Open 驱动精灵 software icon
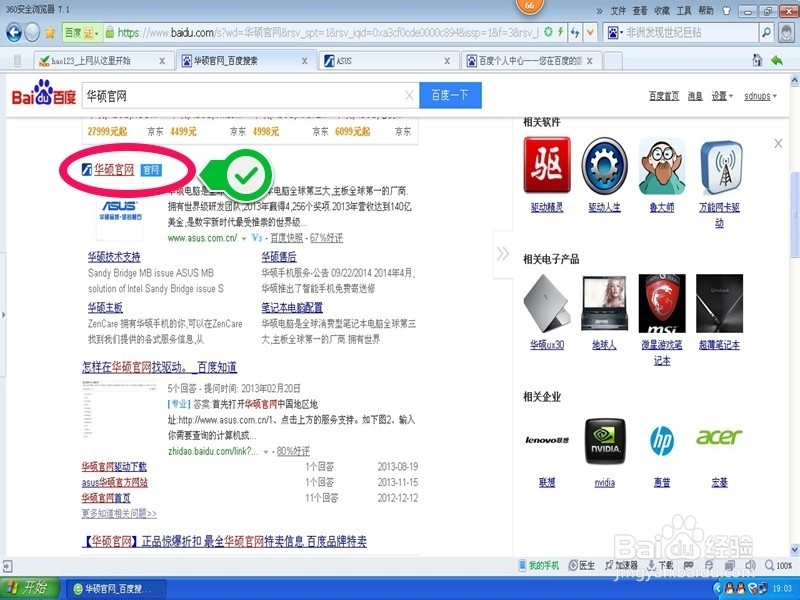The width and height of the screenshot is (800, 600). 547,165
